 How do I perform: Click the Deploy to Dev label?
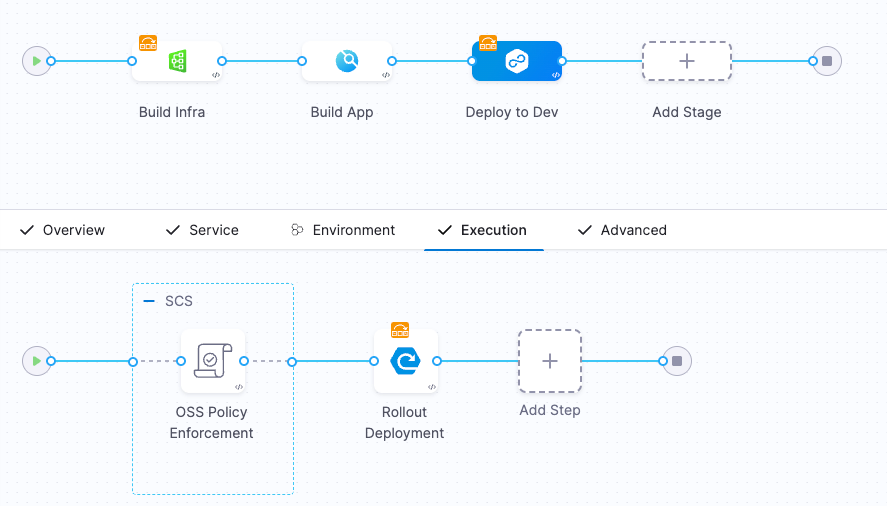[x=511, y=112]
